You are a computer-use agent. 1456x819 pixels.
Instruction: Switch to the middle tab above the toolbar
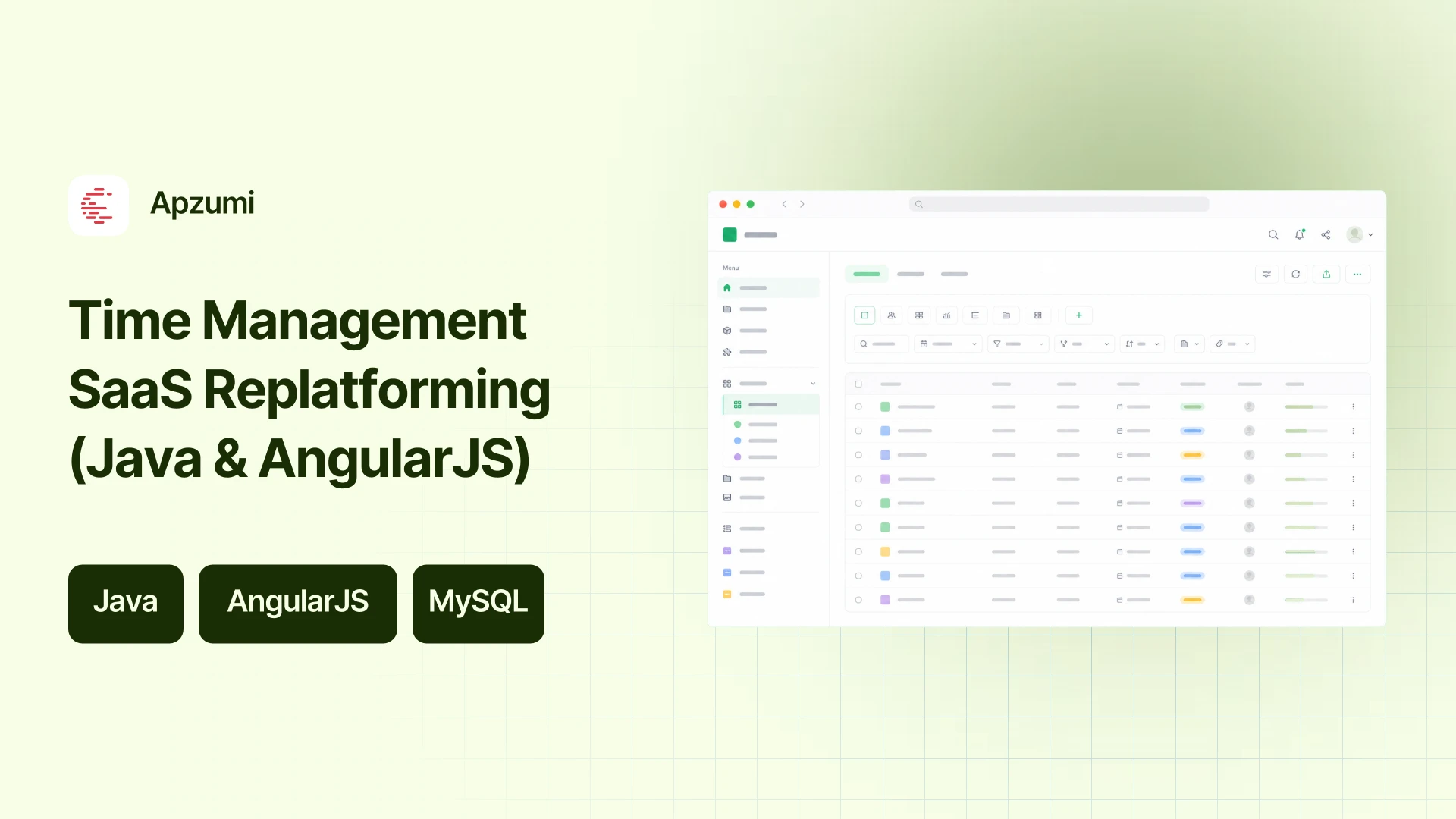coord(911,275)
